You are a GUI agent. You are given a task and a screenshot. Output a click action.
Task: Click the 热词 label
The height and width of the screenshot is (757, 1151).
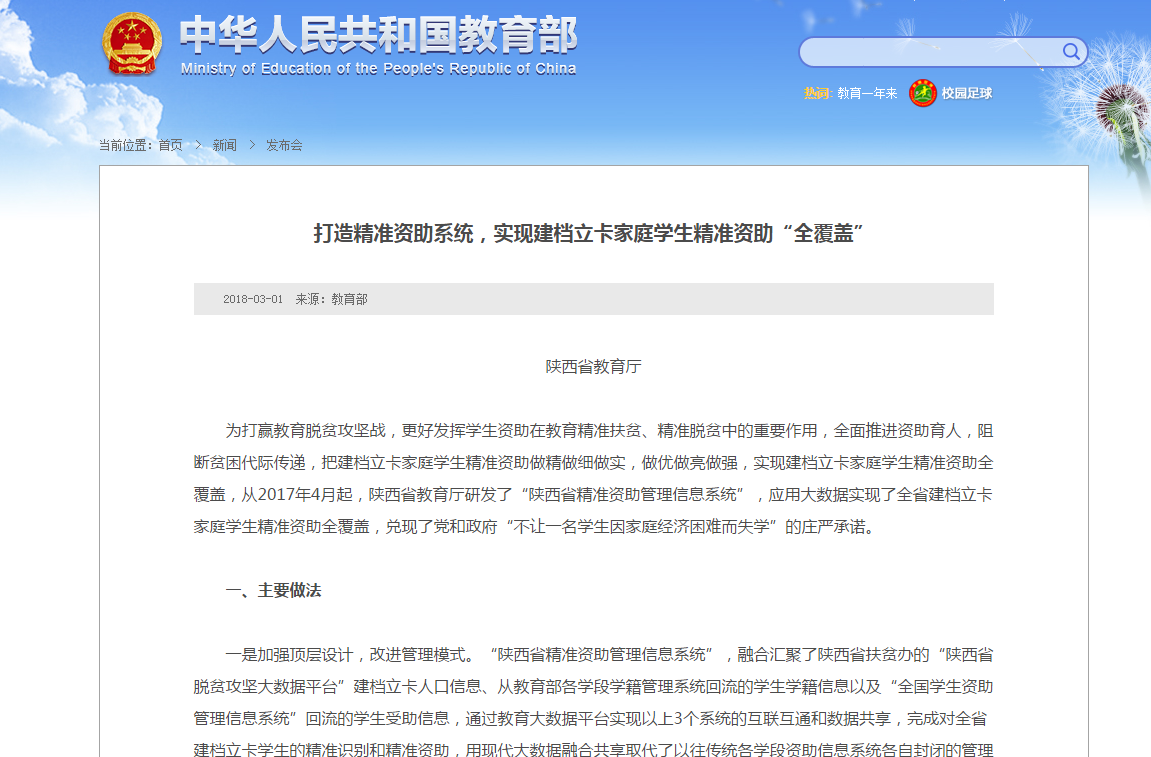[816, 93]
